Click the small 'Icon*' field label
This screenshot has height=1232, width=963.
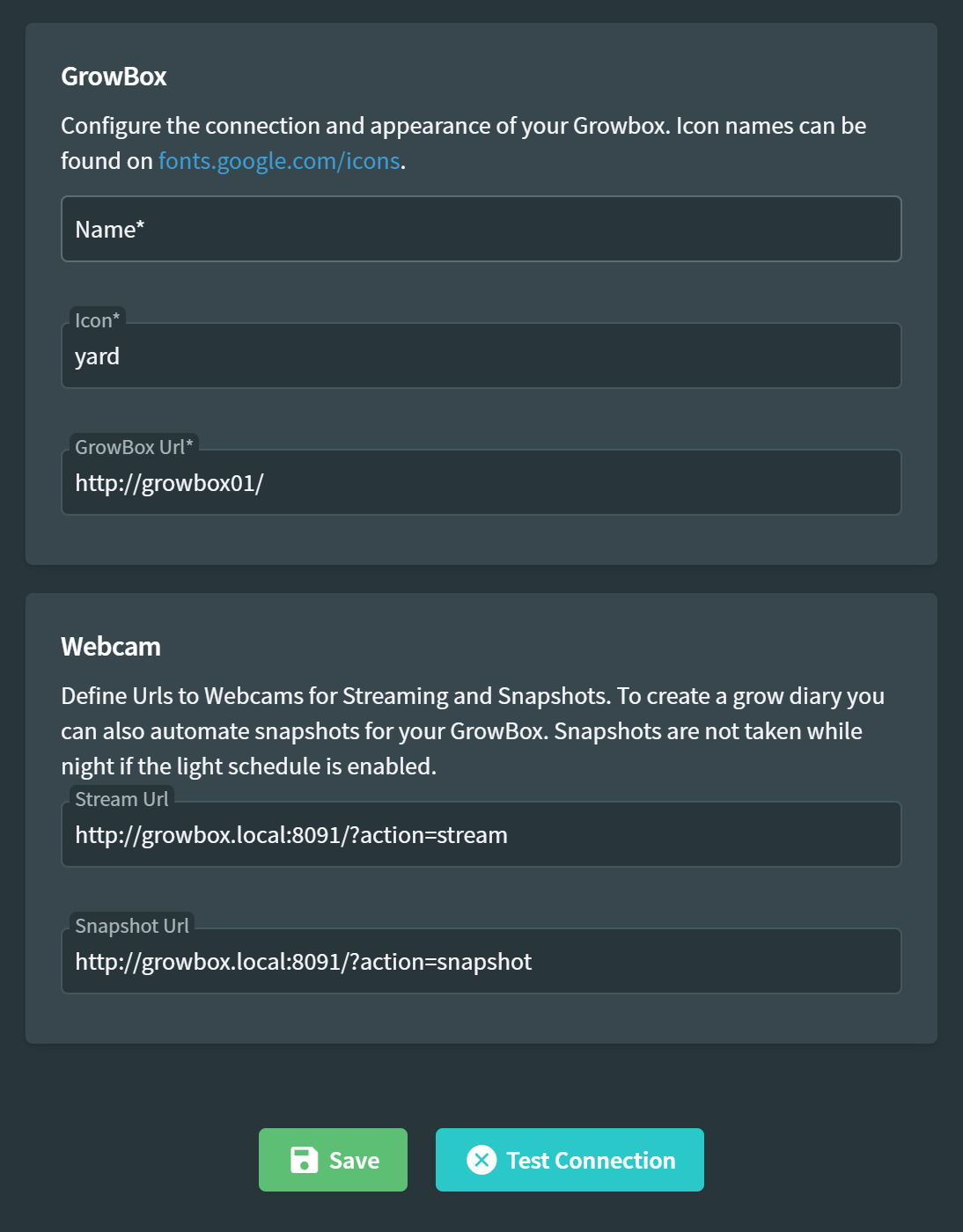click(97, 320)
